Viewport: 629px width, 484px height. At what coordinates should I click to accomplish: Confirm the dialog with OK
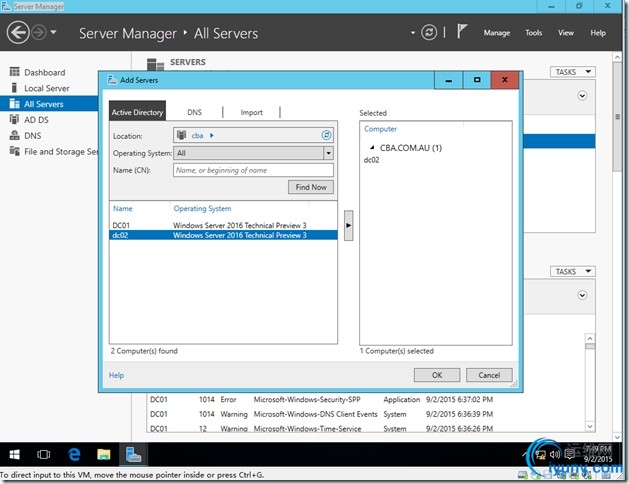(x=437, y=375)
